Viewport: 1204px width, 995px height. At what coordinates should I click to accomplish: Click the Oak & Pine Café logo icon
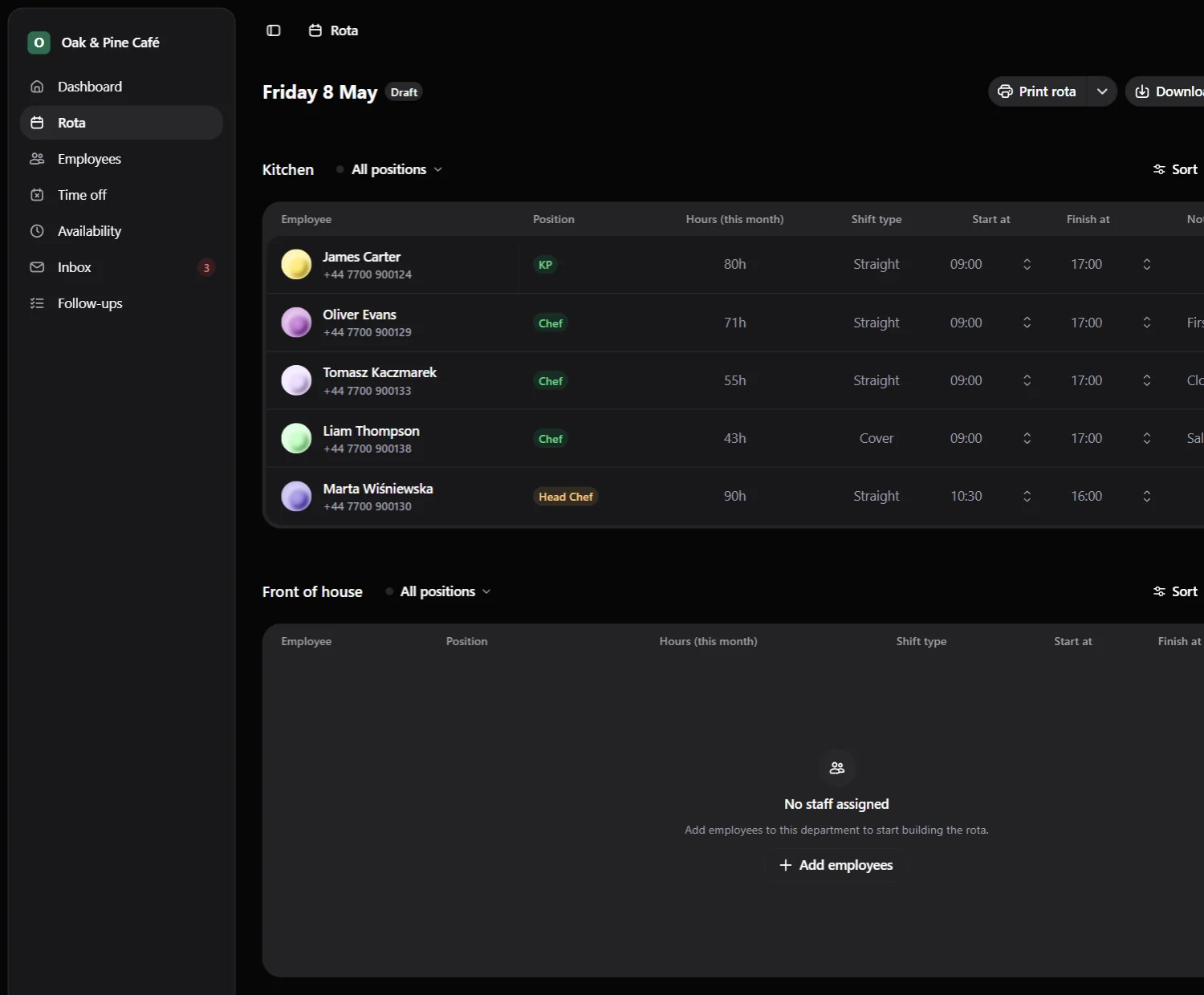tap(39, 43)
